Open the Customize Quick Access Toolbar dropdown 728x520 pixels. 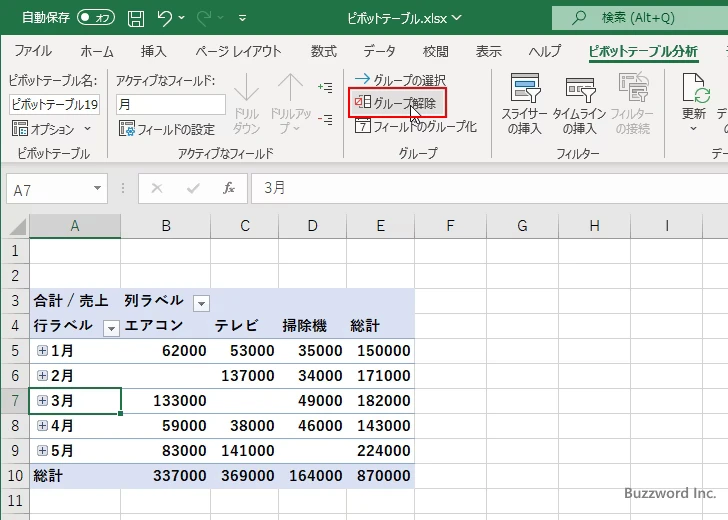242,18
